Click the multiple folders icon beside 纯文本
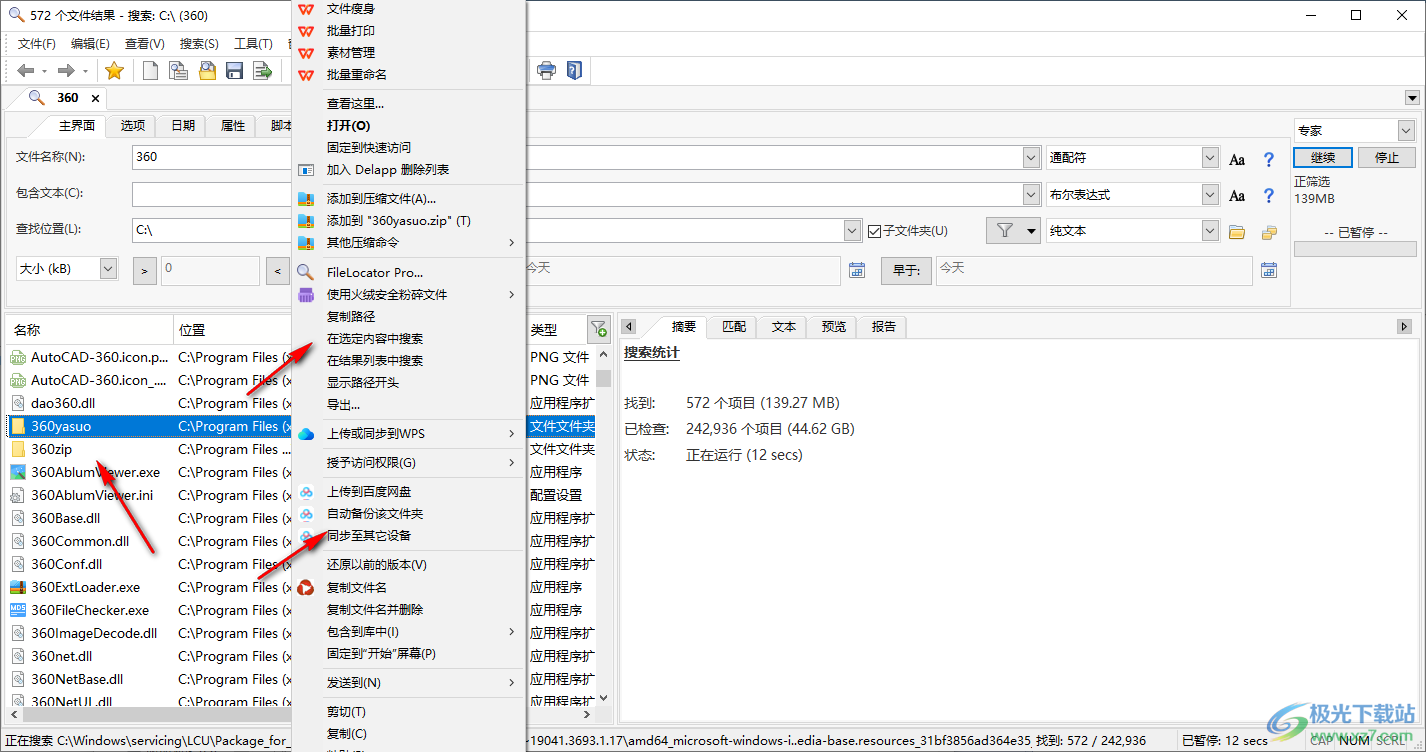The width and height of the screenshot is (1426, 752). click(1269, 232)
